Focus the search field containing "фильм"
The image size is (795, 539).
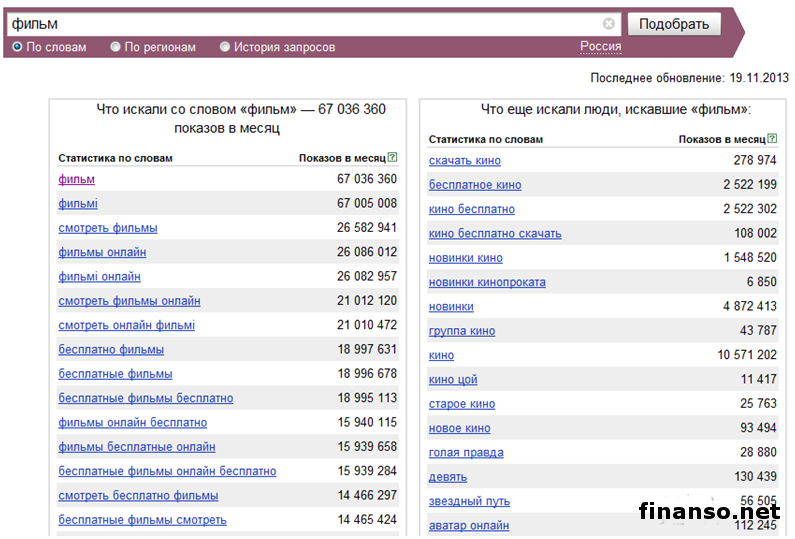click(x=300, y=24)
